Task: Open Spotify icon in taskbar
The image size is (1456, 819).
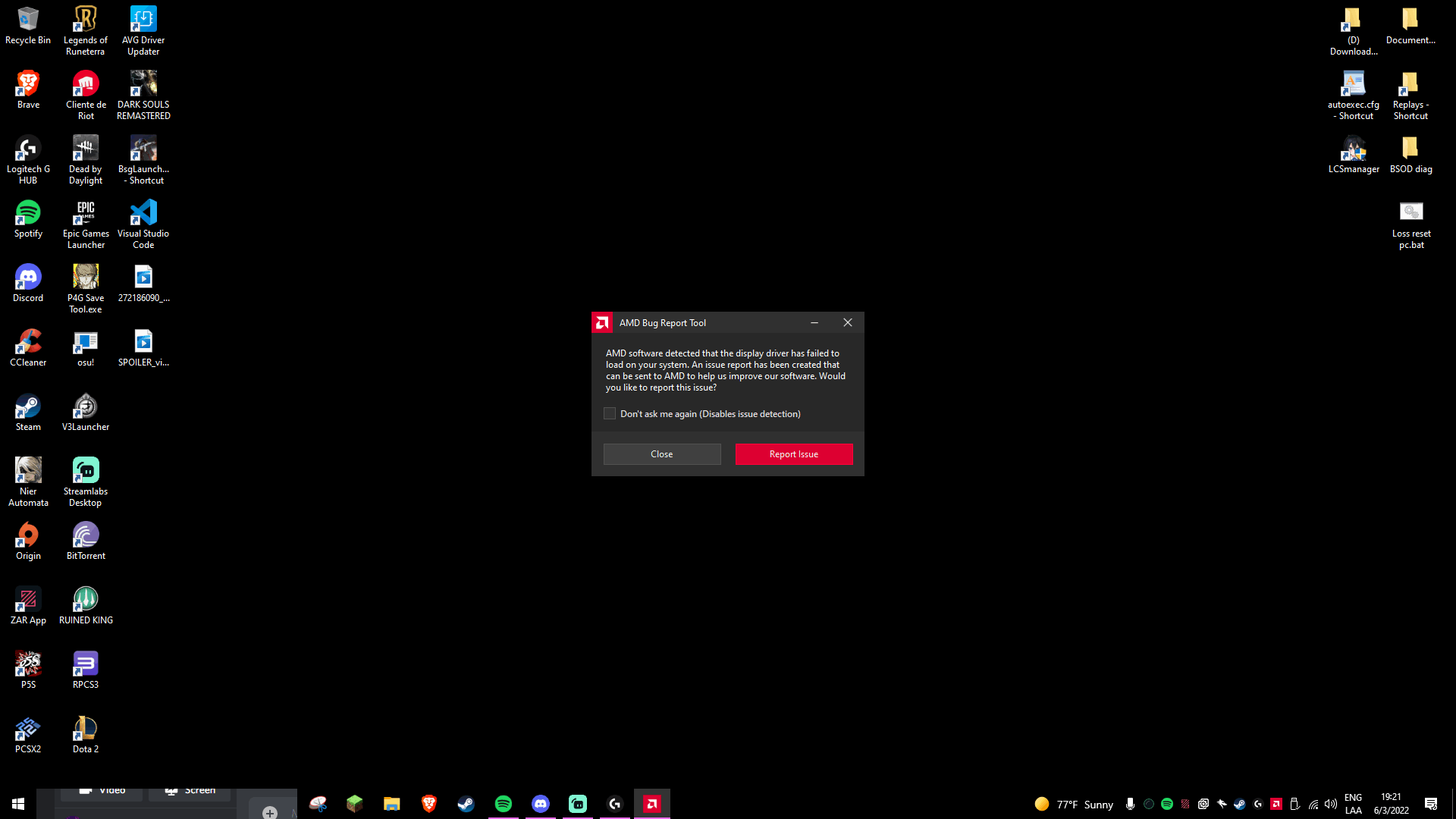Action: tap(503, 803)
